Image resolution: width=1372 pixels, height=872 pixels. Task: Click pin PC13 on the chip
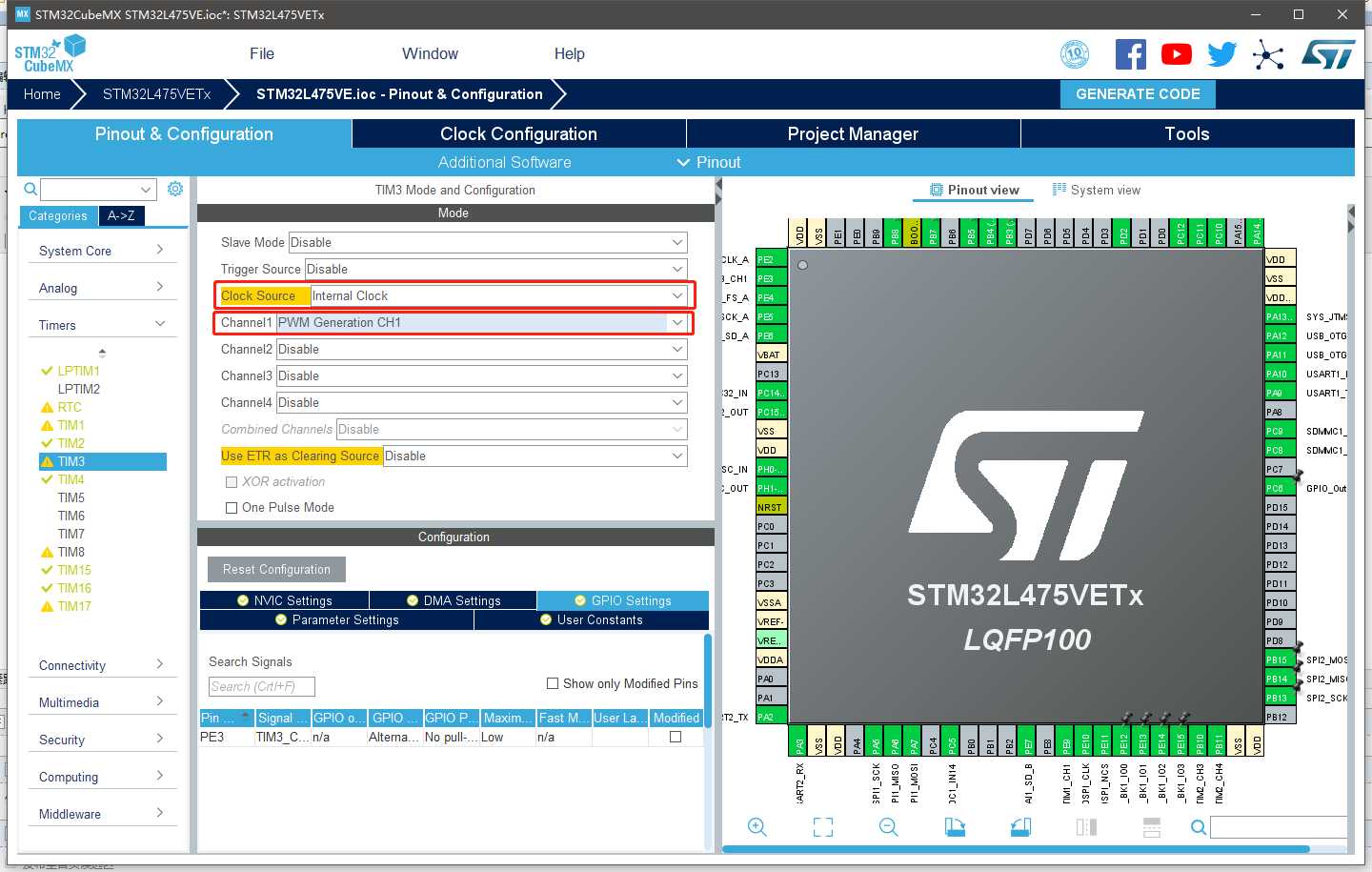(771, 374)
